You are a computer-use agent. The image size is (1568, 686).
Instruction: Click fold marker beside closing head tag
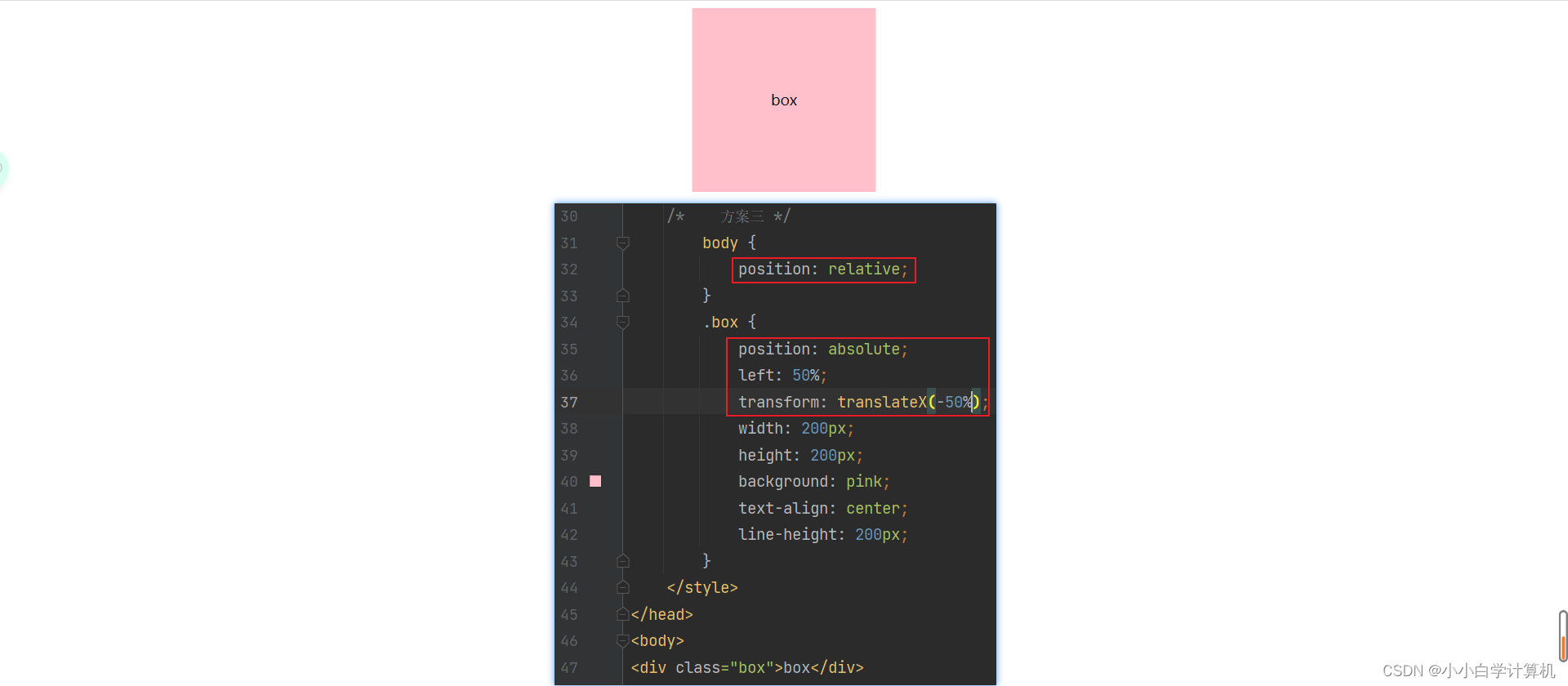[623, 614]
